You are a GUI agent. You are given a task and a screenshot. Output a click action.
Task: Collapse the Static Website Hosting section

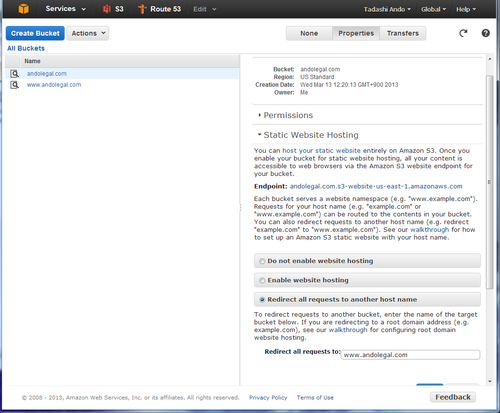pos(308,135)
